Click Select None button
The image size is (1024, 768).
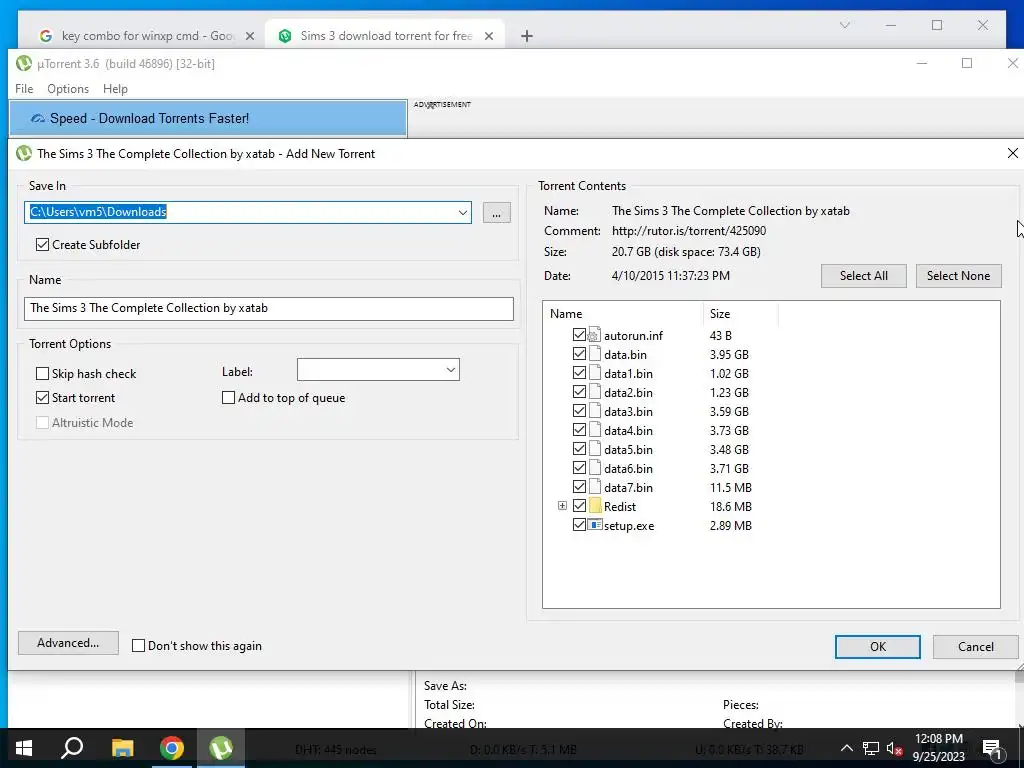pyautogui.click(x=958, y=276)
